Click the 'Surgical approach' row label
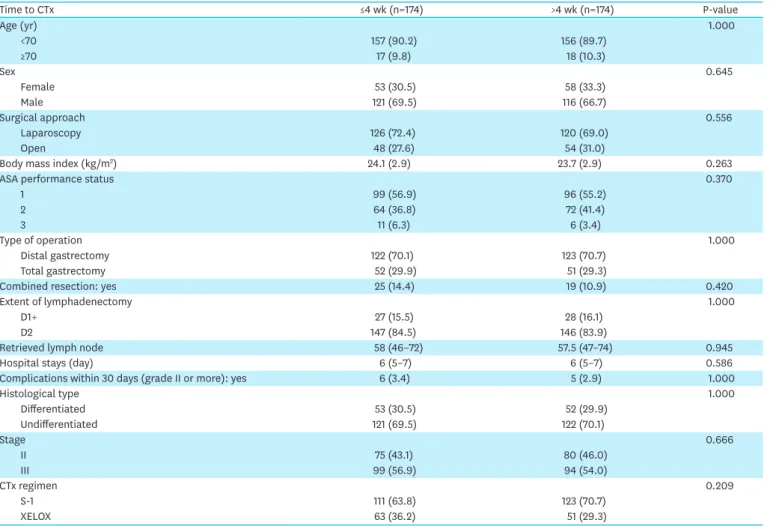Screen dimensions: 773x526 [x=42, y=117]
